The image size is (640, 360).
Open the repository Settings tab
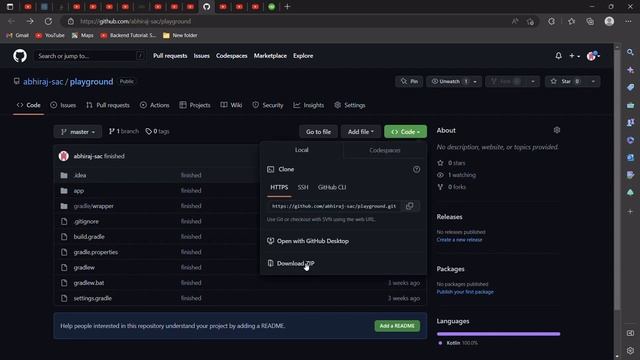pos(350,105)
